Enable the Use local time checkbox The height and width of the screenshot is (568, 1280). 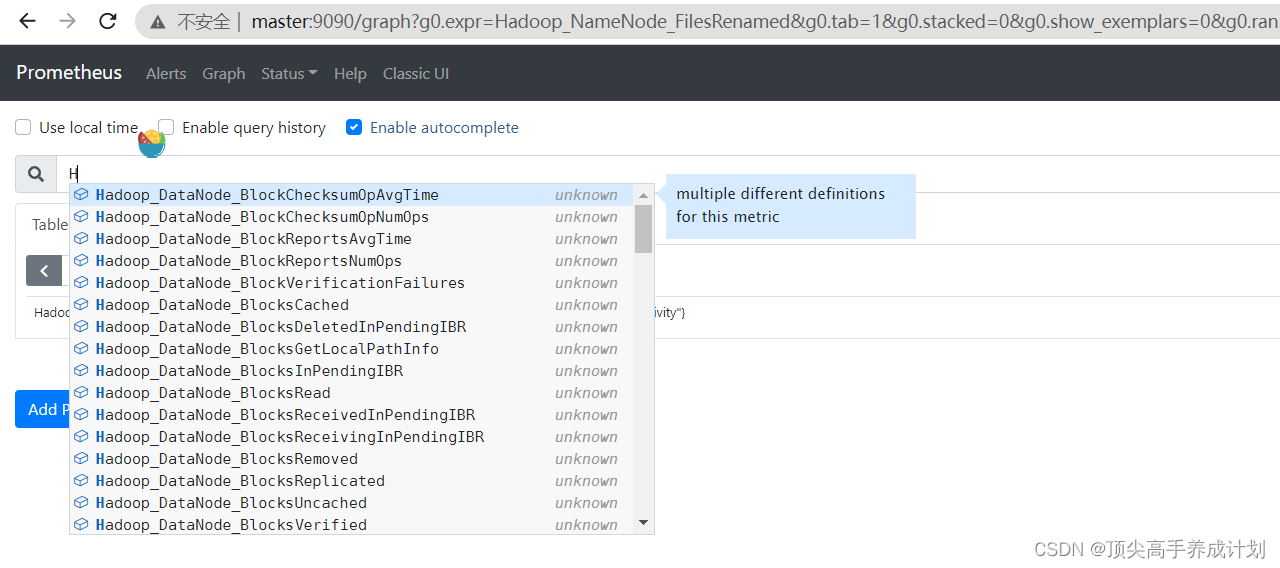(x=23, y=127)
